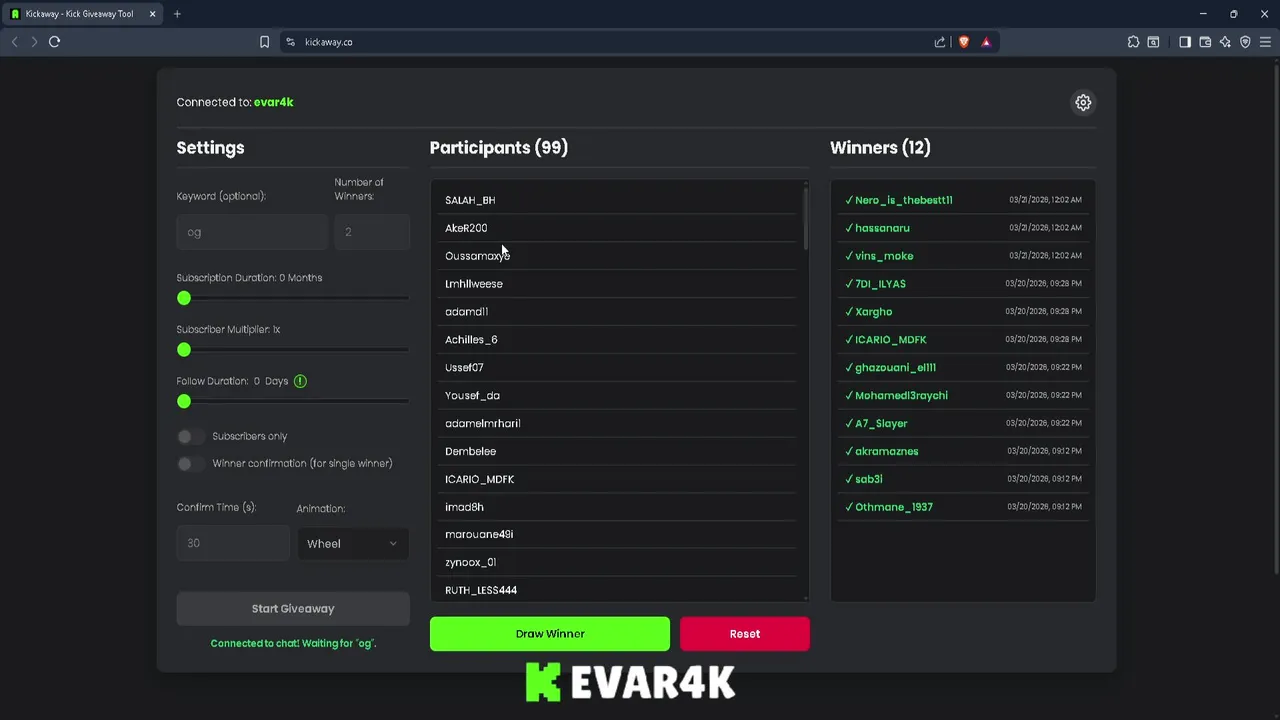
Task: Click the share page icon
Action: click(x=940, y=42)
